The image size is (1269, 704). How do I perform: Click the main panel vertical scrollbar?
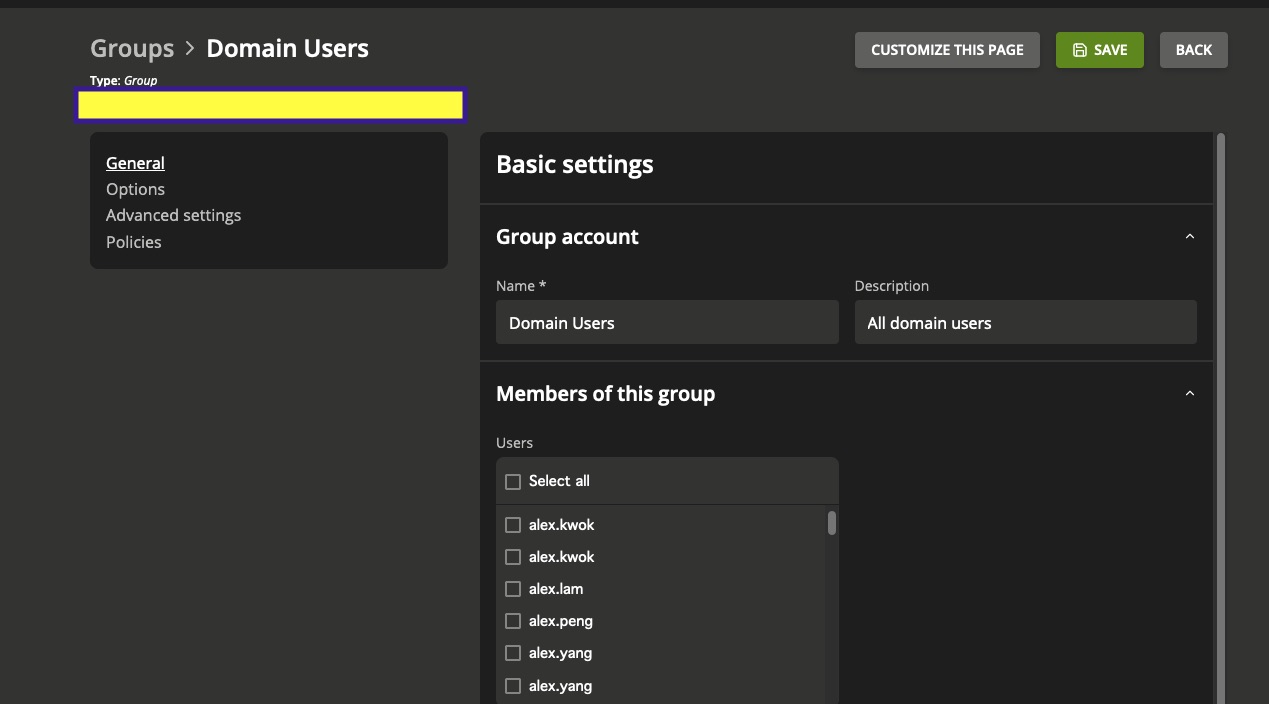(1220, 418)
